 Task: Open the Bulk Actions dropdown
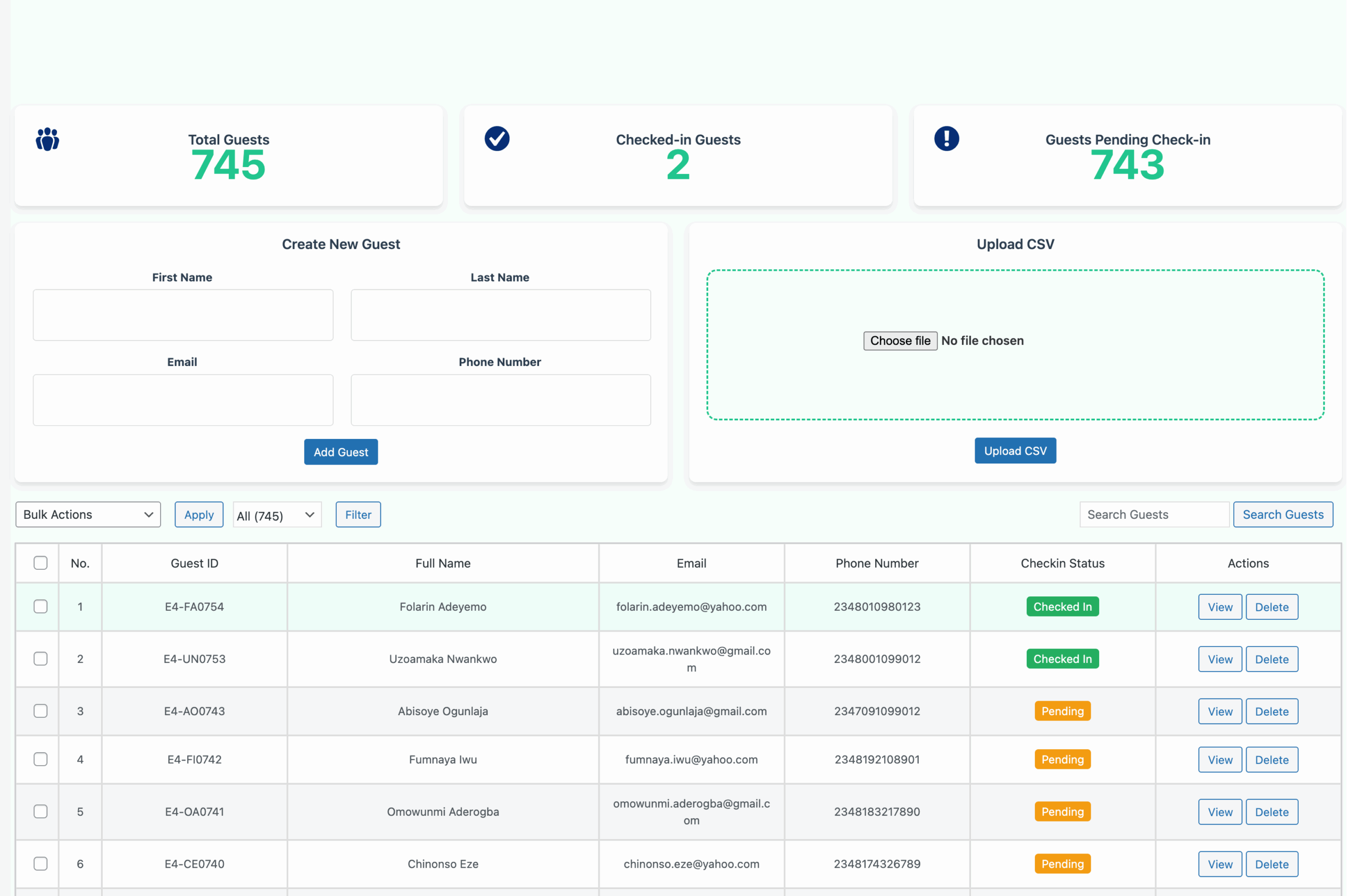(x=88, y=515)
